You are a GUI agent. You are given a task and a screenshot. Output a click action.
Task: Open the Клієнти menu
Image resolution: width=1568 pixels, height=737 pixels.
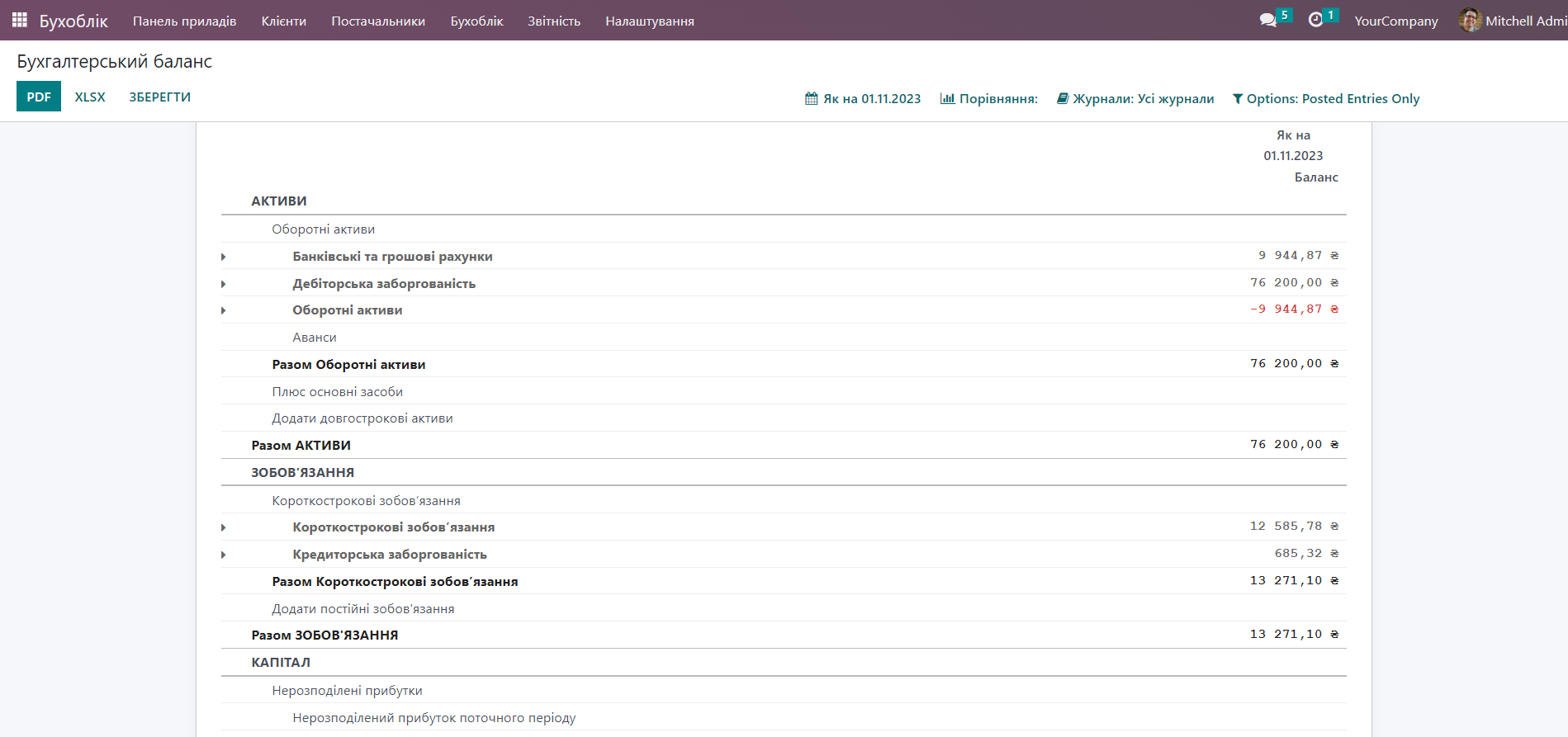click(283, 21)
